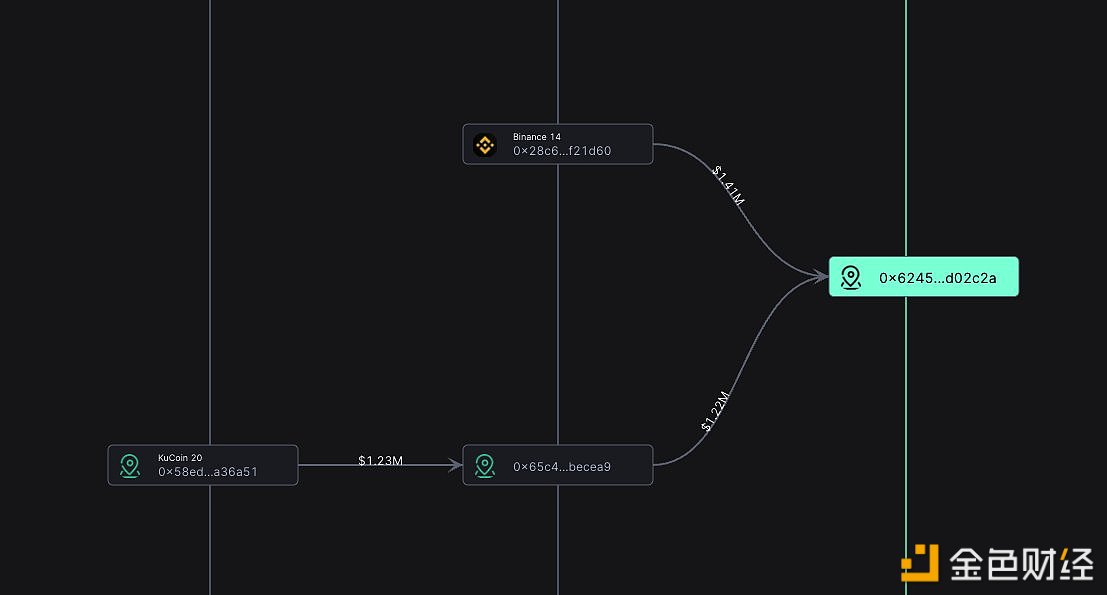
Task: Select the KuCoin 20 label text
Action: pyautogui.click(x=180, y=458)
